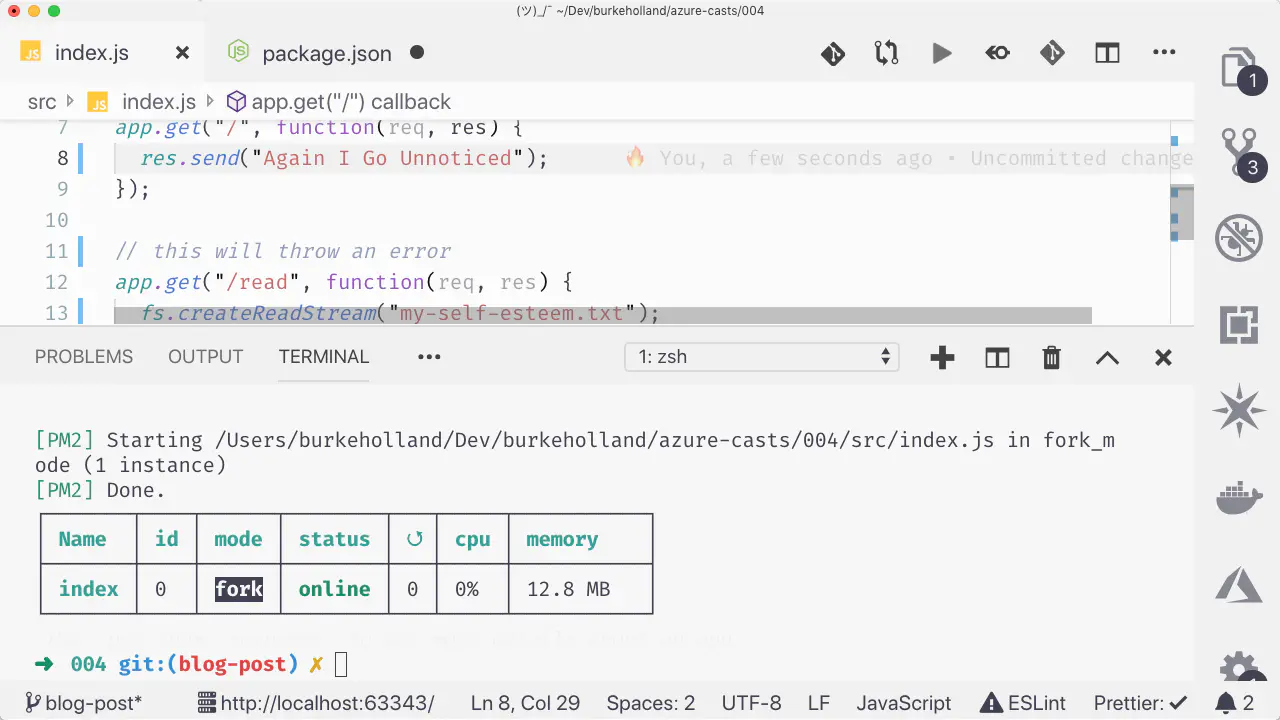1280x720 pixels.
Task: Click "Again I Go Unnoticed" string in code
Action: pyautogui.click(x=388, y=158)
